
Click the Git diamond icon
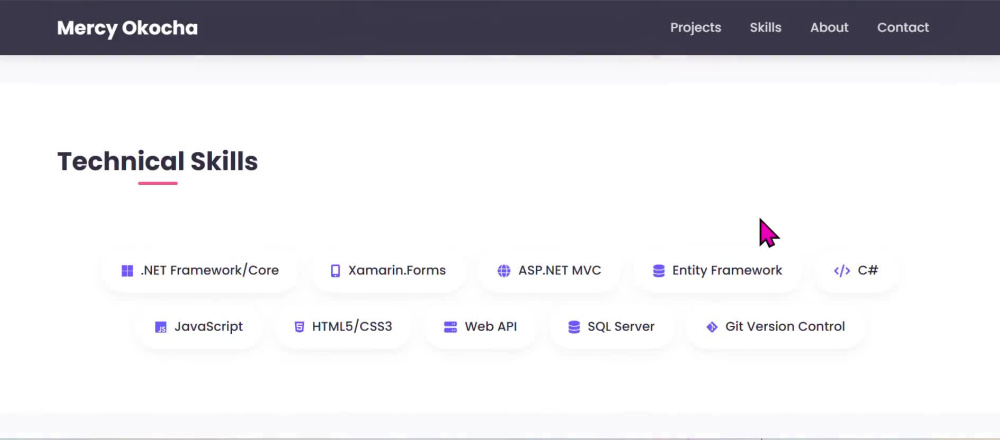click(712, 327)
